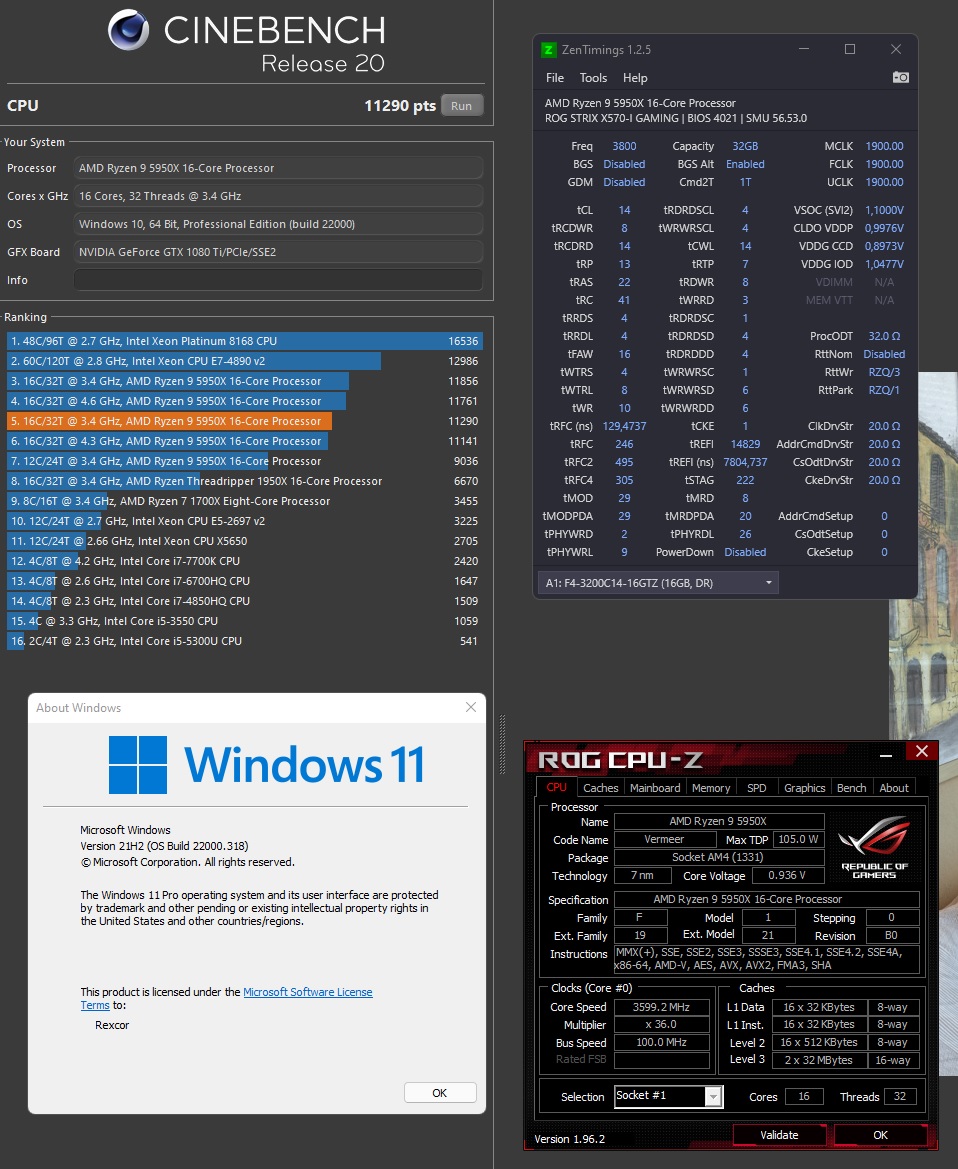Image resolution: width=958 pixels, height=1169 pixels.
Task: Click the Core Voltage value 0.936 V
Action: [x=787, y=875]
